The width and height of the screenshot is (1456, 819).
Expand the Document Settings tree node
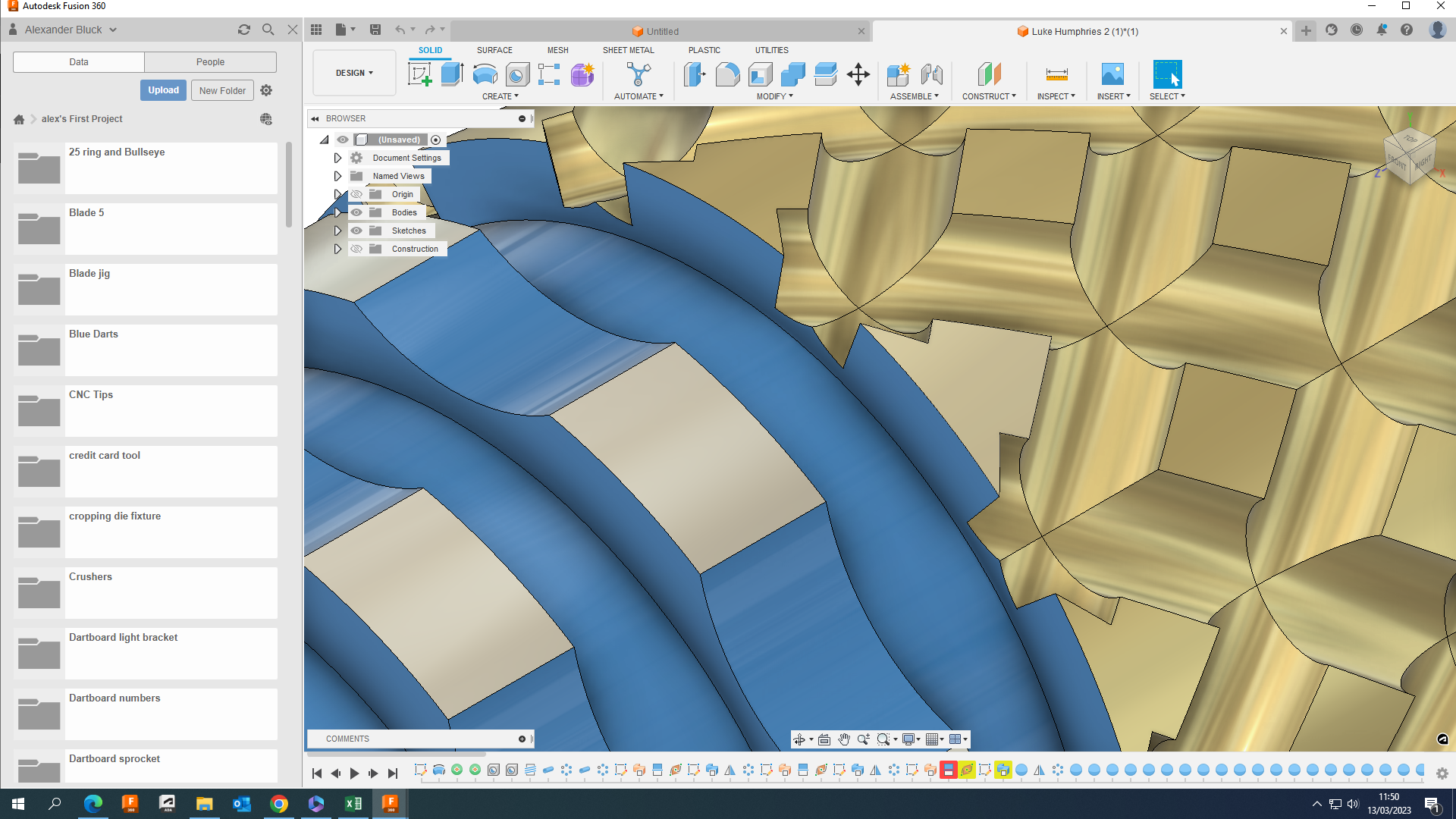(x=338, y=158)
